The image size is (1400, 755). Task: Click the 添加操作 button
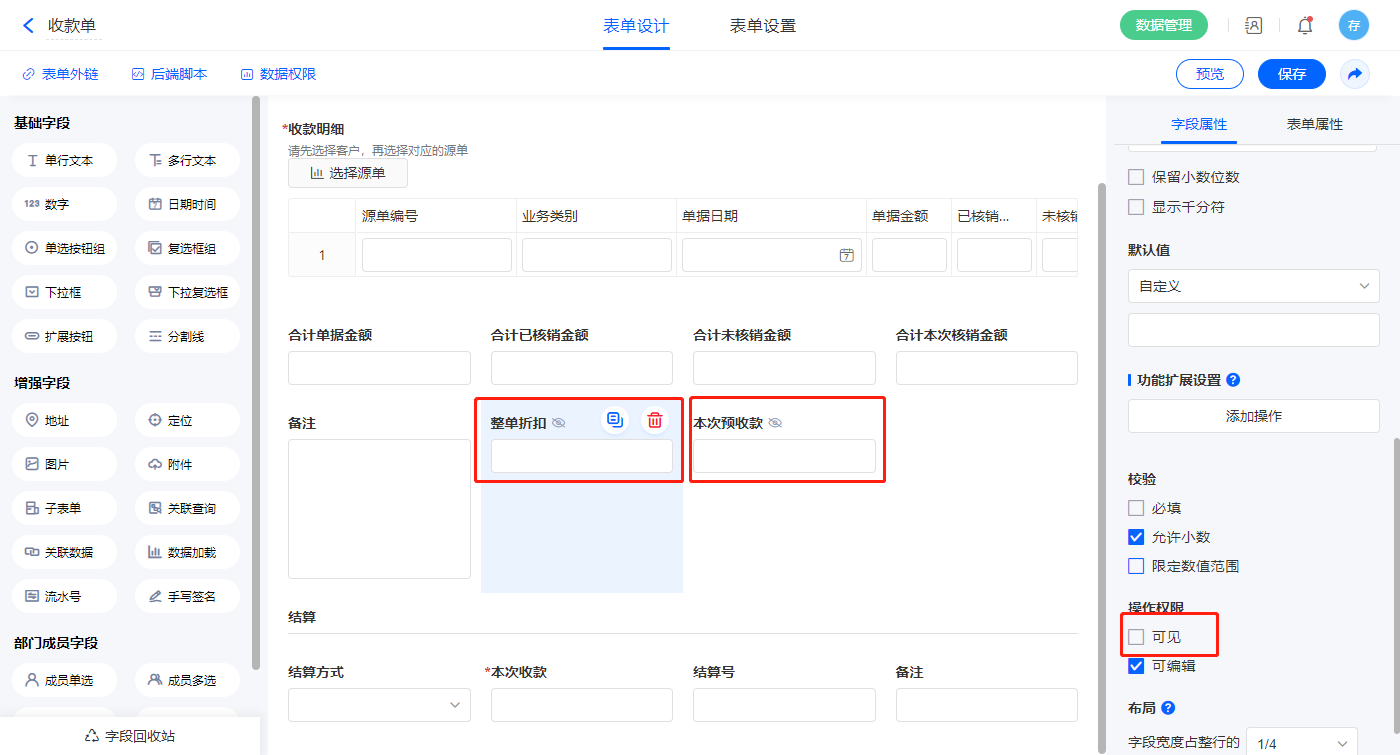(x=1253, y=416)
